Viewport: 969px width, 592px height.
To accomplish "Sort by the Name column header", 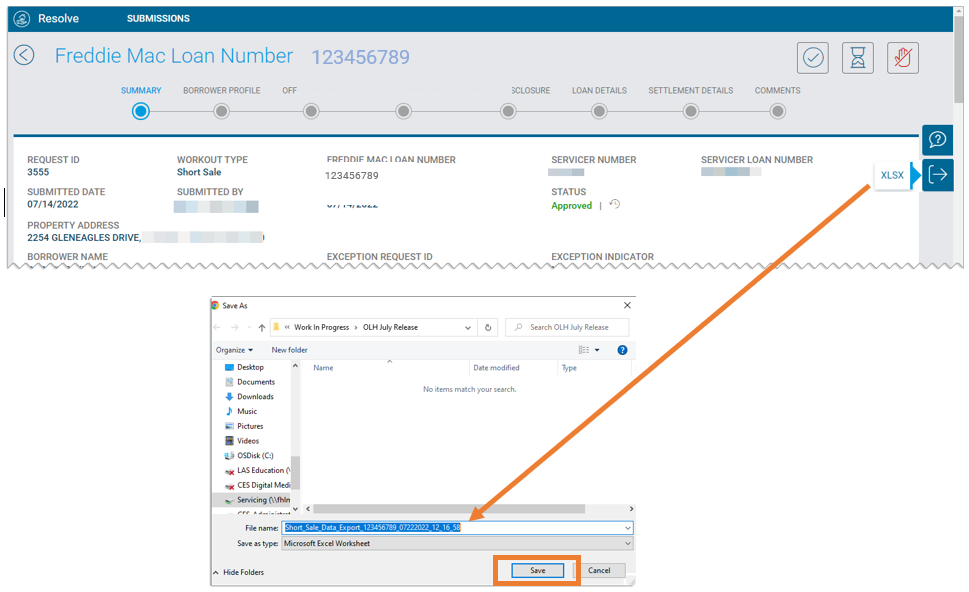I will coord(323,368).
